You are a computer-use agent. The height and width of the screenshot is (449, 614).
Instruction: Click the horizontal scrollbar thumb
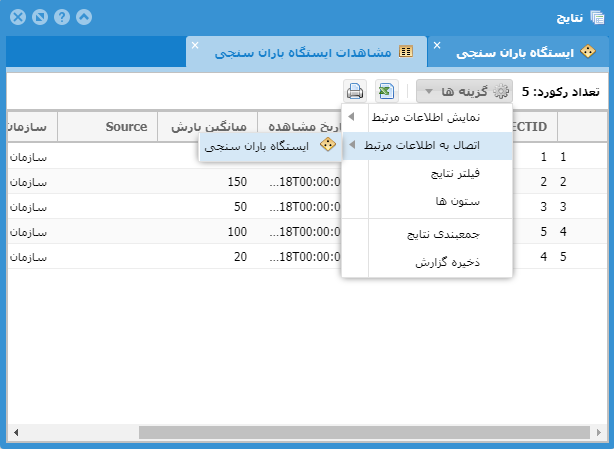click(x=364, y=433)
